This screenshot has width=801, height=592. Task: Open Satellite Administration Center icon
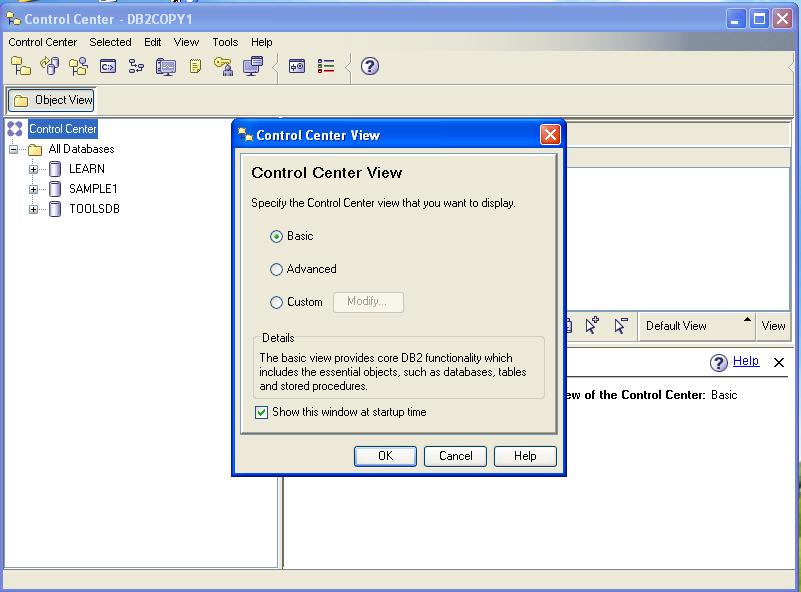(x=78, y=66)
